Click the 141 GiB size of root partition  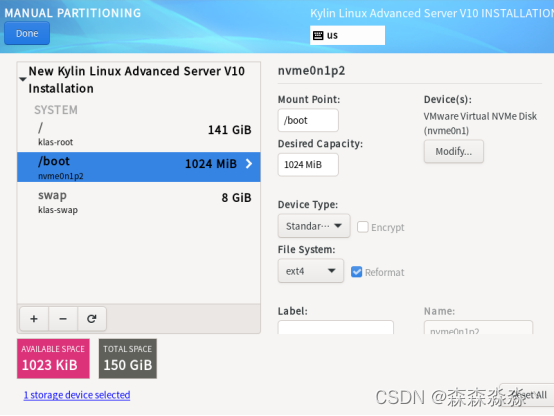click(x=229, y=130)
